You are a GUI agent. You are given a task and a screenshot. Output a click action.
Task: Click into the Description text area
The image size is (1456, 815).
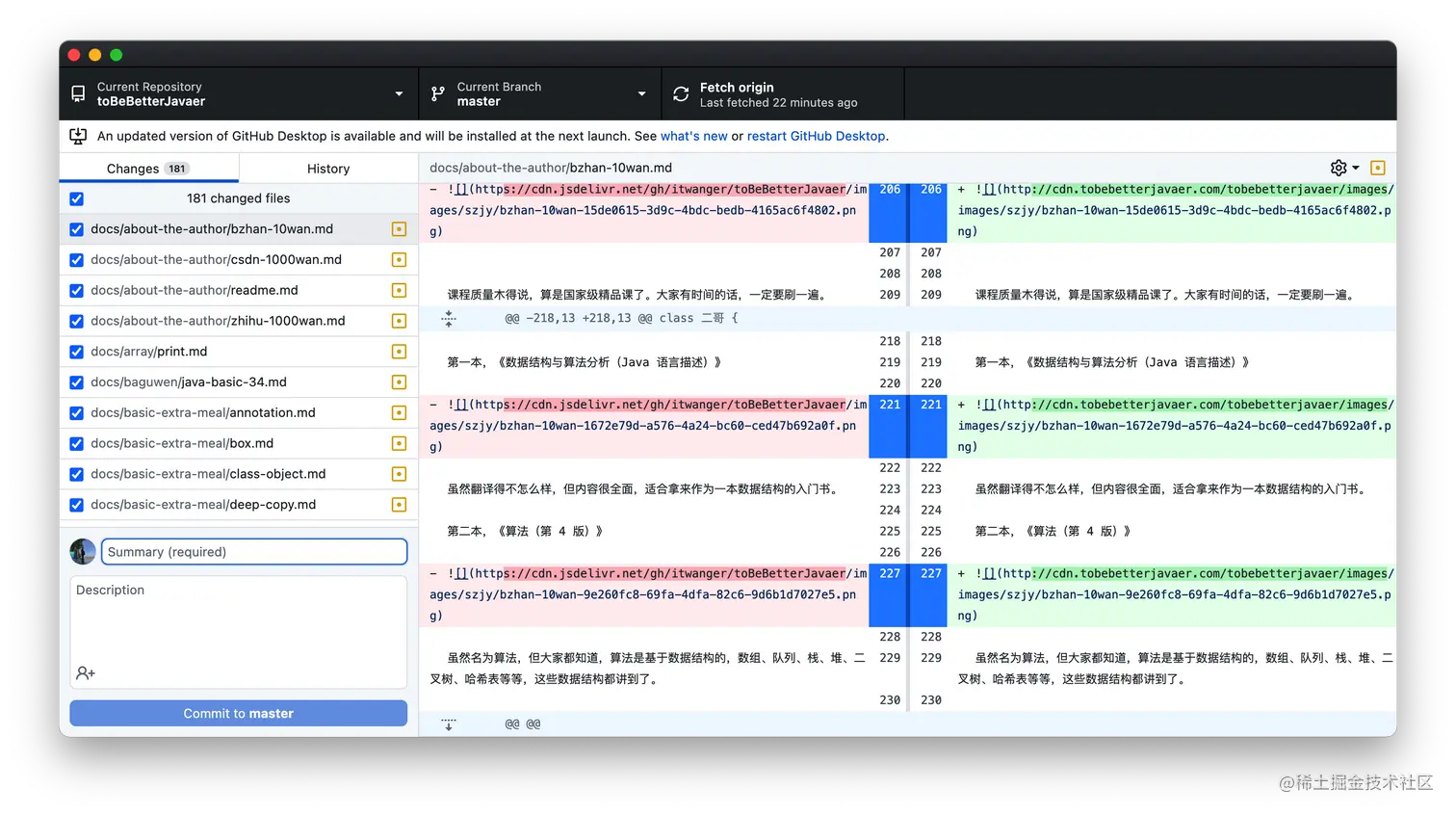point(239,632)
